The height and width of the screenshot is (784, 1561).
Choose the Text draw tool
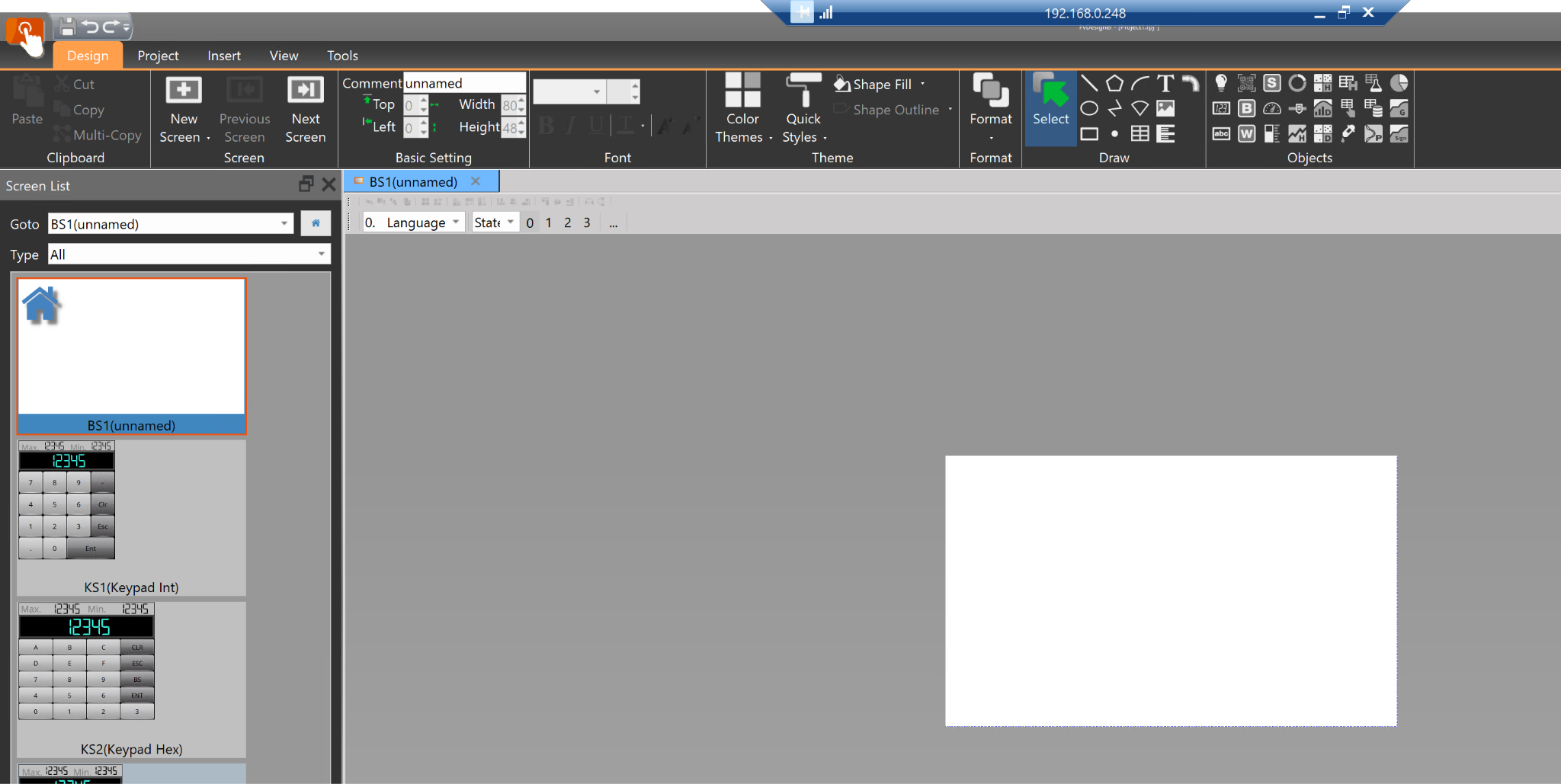(1165, 84)
